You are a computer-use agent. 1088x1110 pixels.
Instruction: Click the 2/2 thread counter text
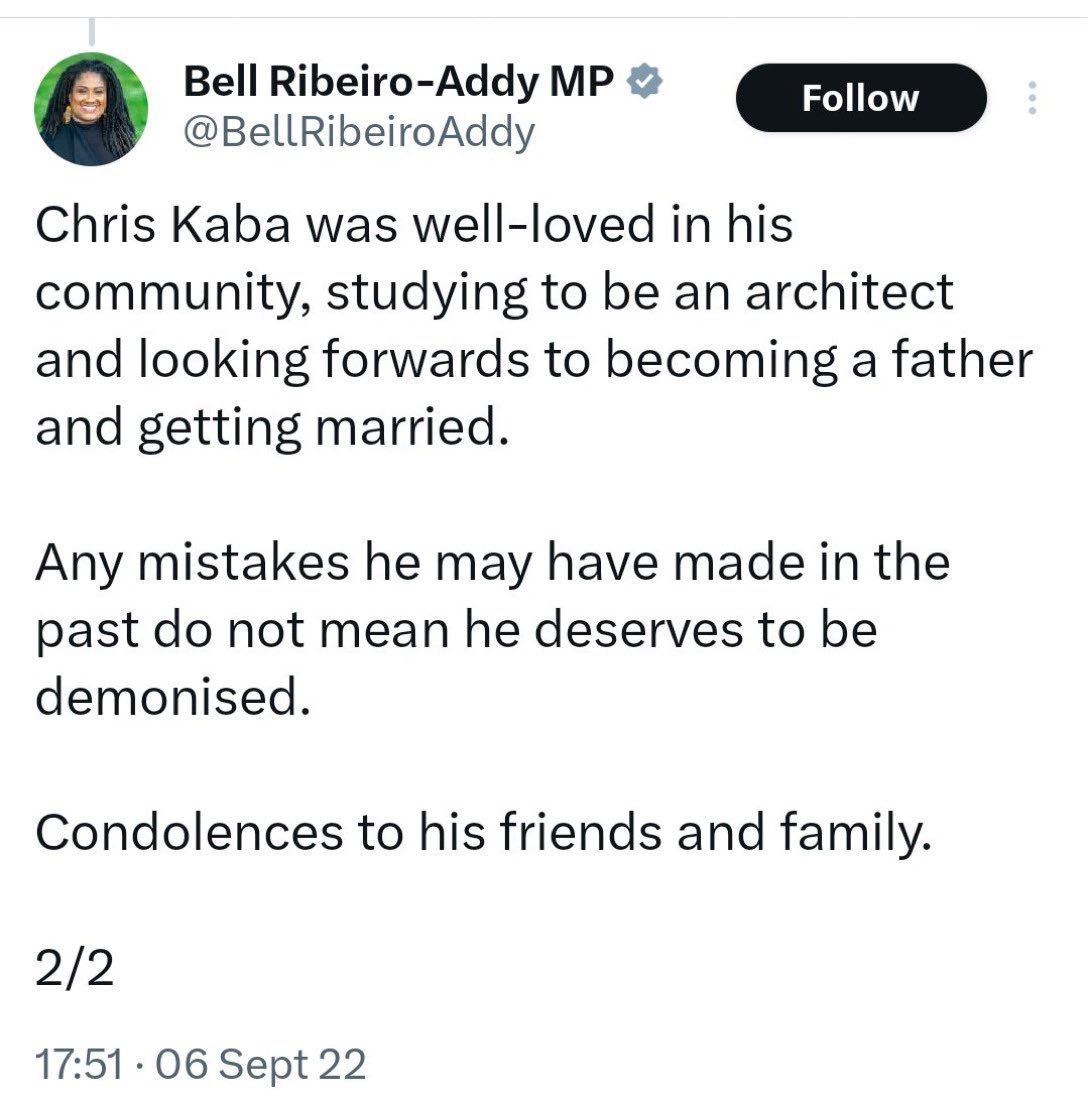[x=74, y=969]
